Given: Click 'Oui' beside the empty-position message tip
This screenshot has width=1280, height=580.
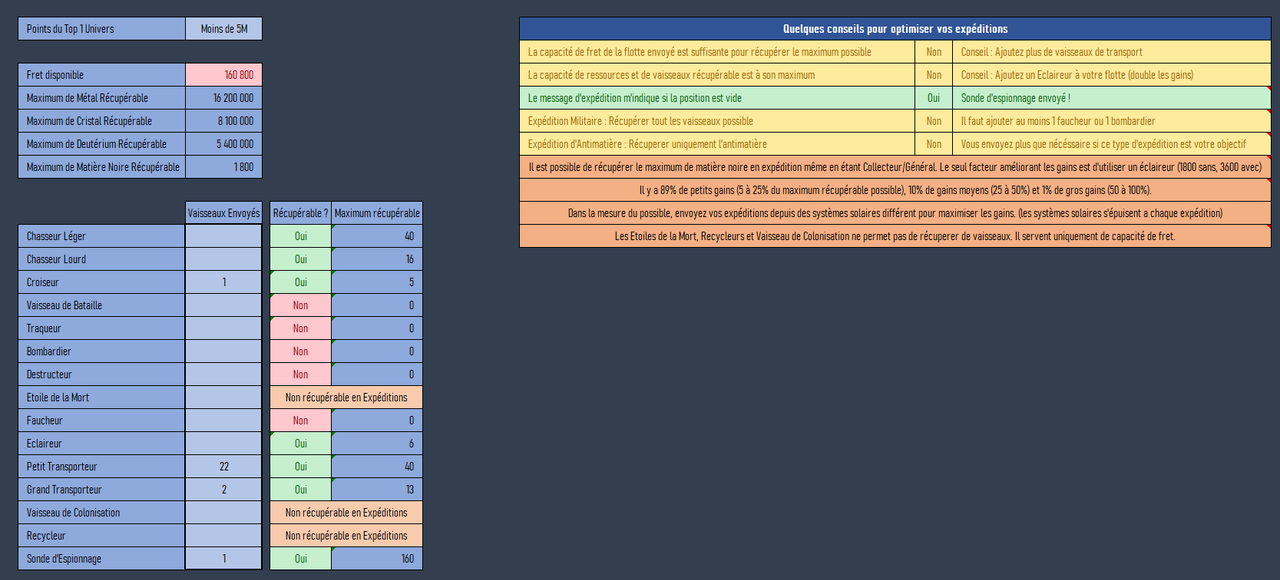Looking at the screenshot, I should 933,98.
